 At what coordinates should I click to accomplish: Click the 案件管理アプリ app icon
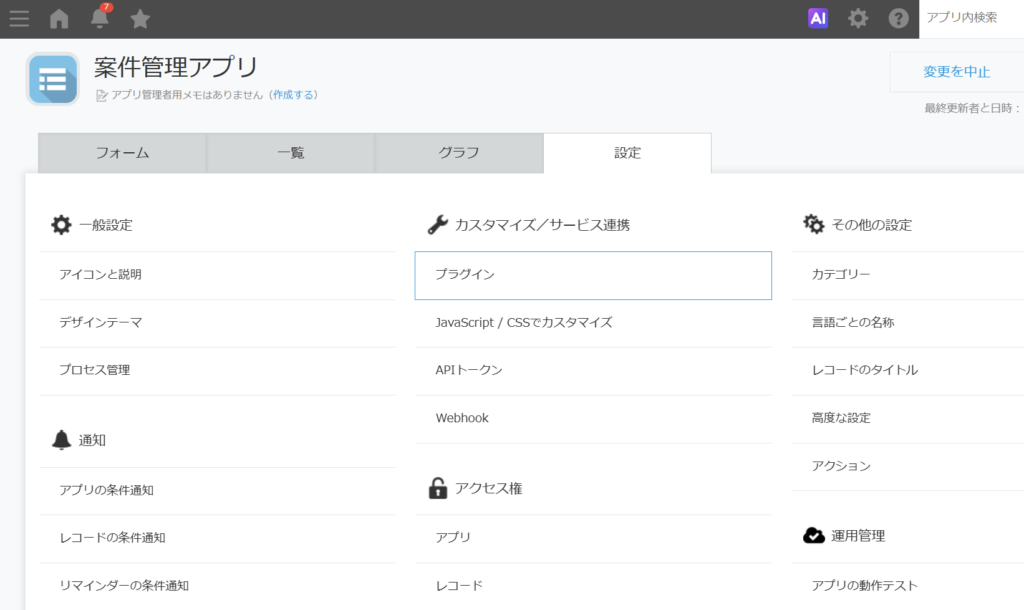pos(53,79)
